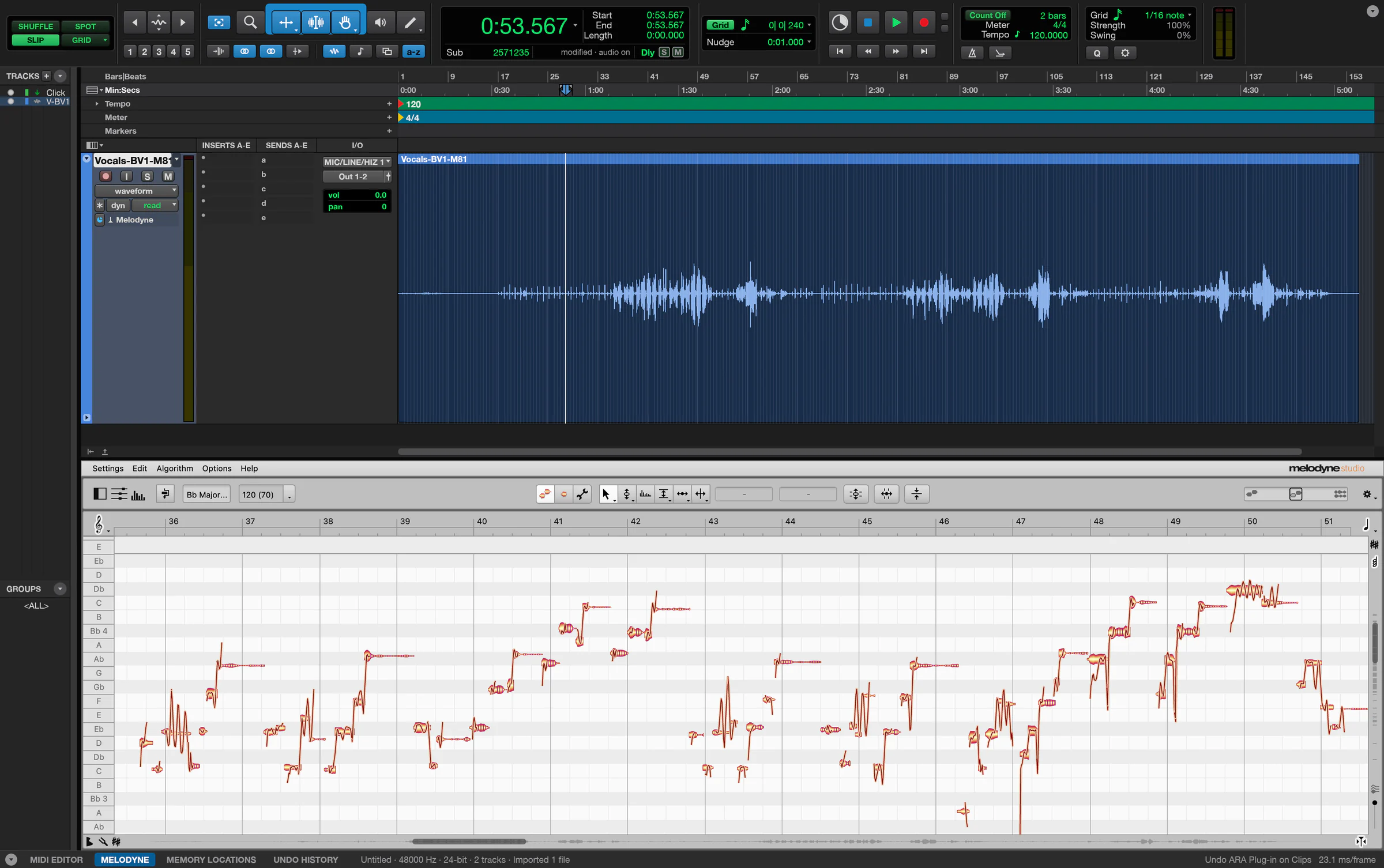This screenshot has width=1384, height=868.
Task: Click the Record transport button
Action: (924, 22)
